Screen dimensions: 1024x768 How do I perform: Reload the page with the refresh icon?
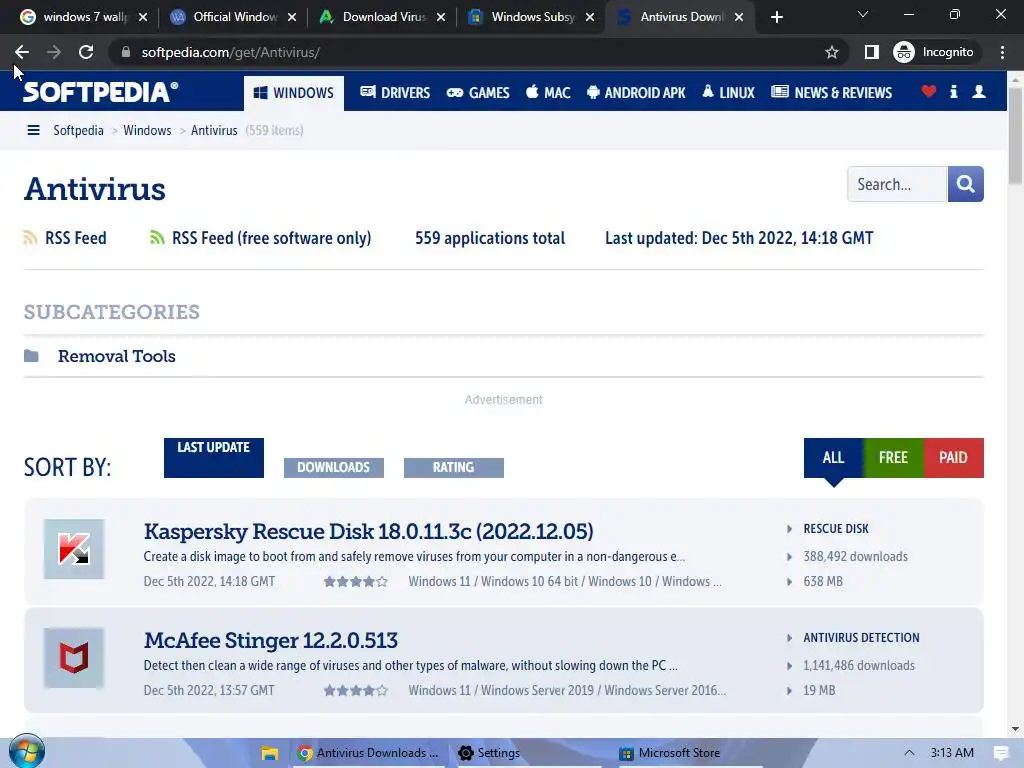coord(86,52)
